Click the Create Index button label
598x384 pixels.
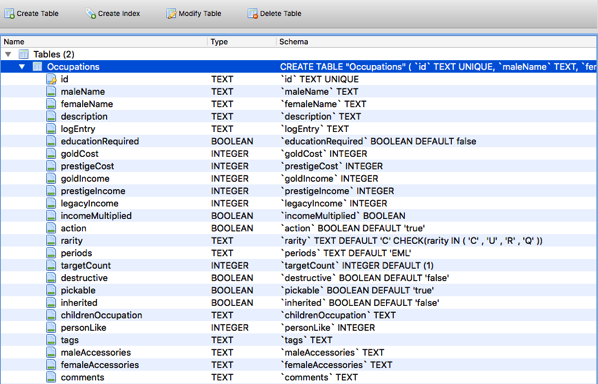point(119,13)
